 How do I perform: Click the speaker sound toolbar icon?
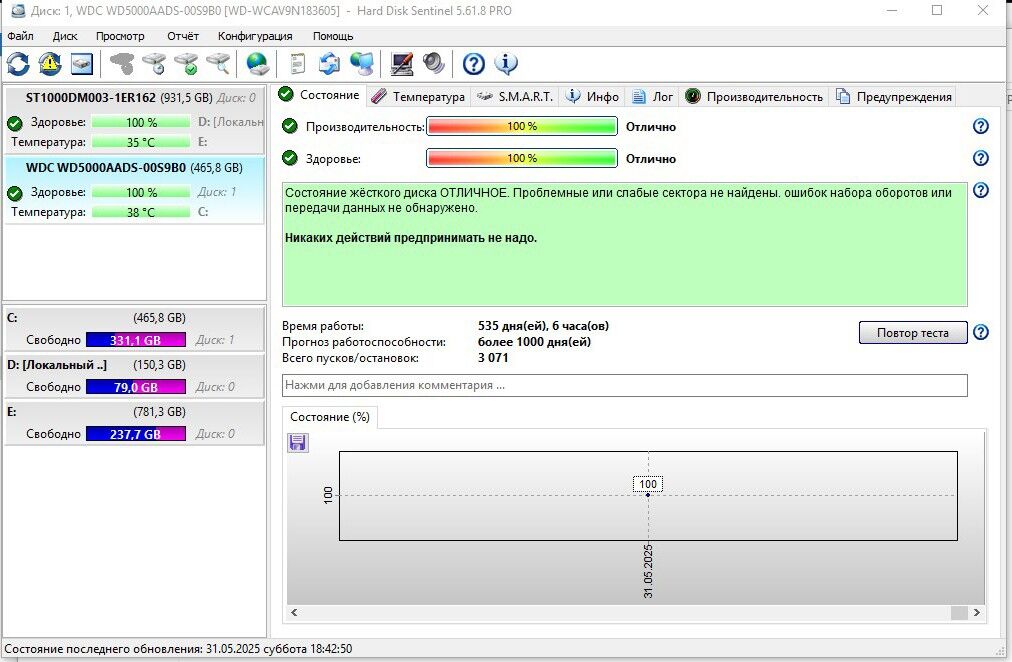434,63
